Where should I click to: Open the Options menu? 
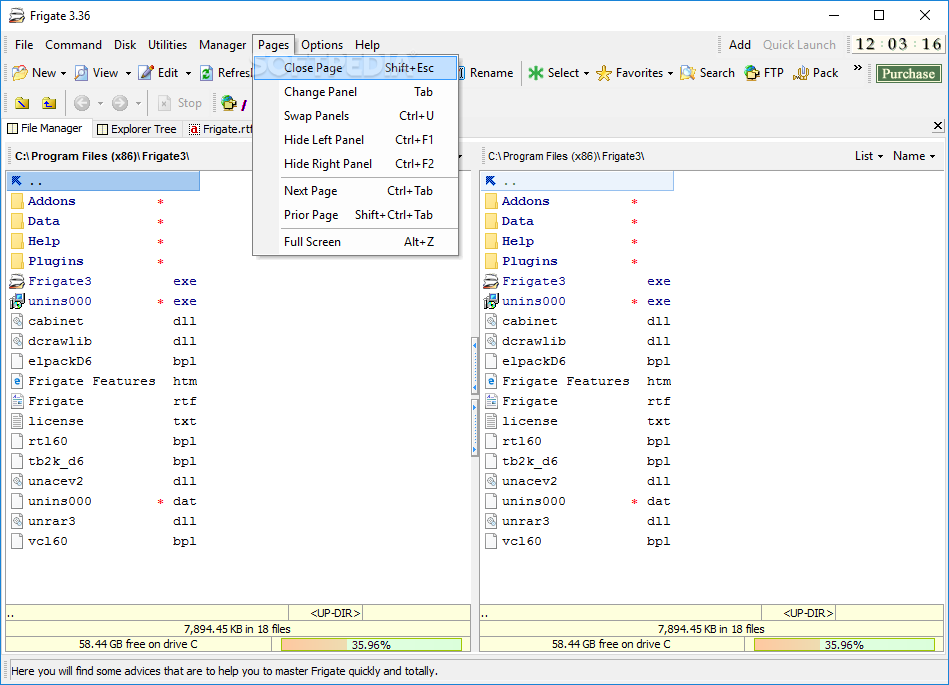(x=322, y=45)
